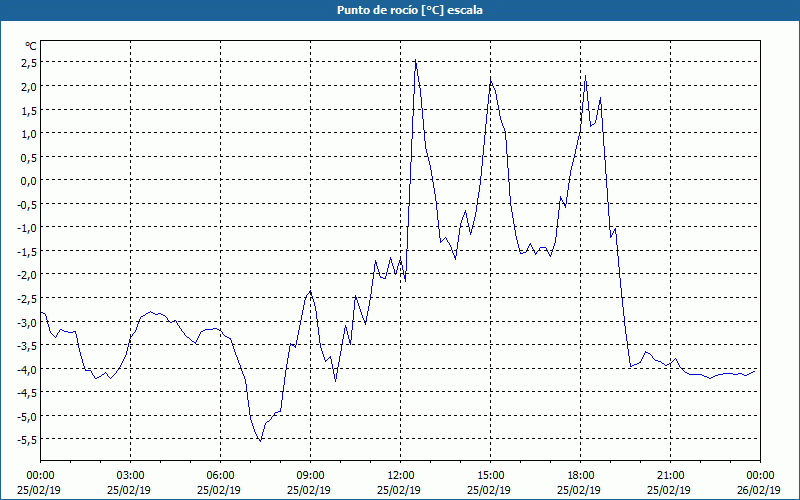
Task: Select the 21:00 time label
Action: (x=670, y=476)
